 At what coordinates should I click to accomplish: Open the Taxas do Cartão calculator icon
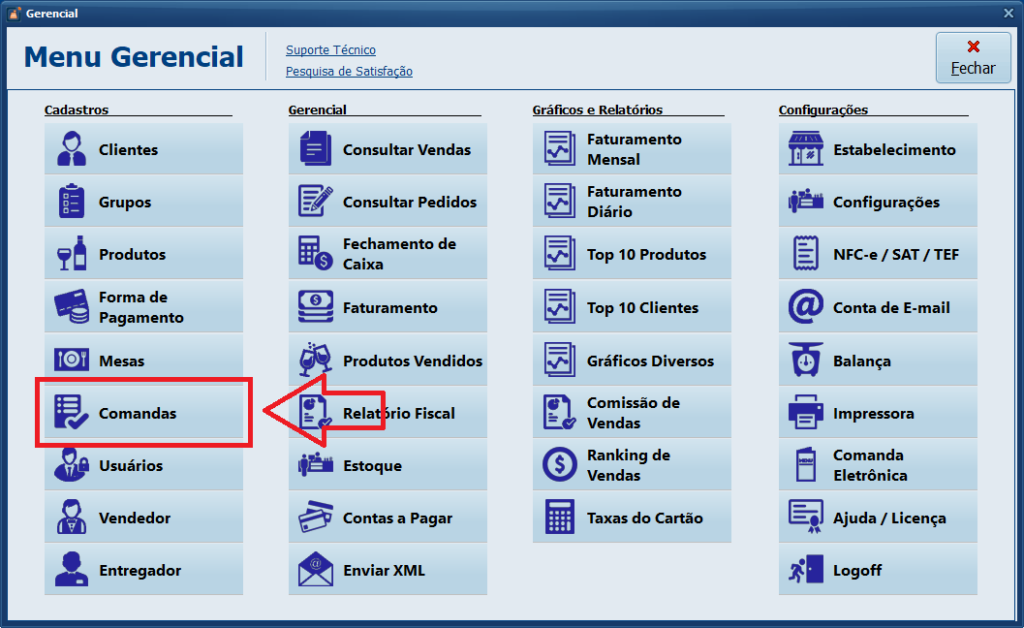560,518
